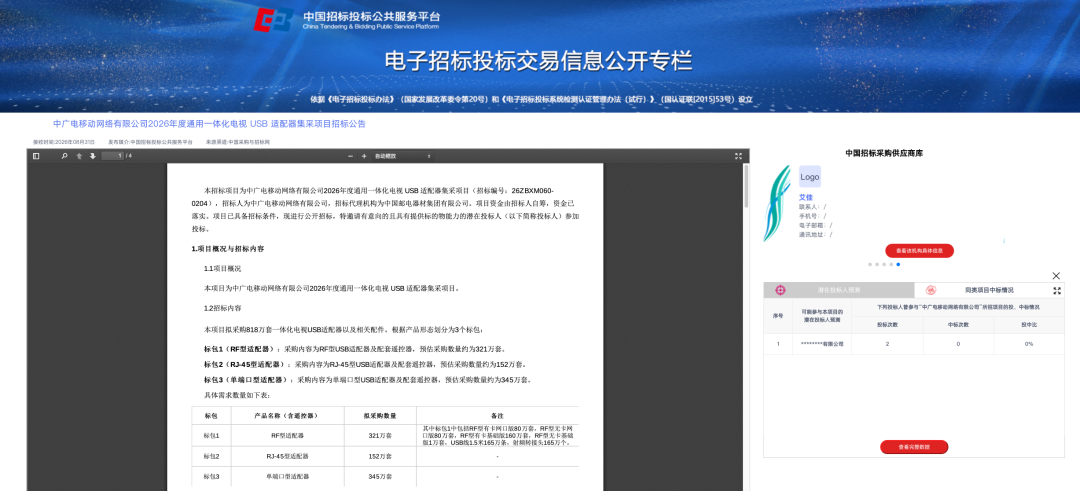Click the 投标次数 column header

tap(887, 324)
